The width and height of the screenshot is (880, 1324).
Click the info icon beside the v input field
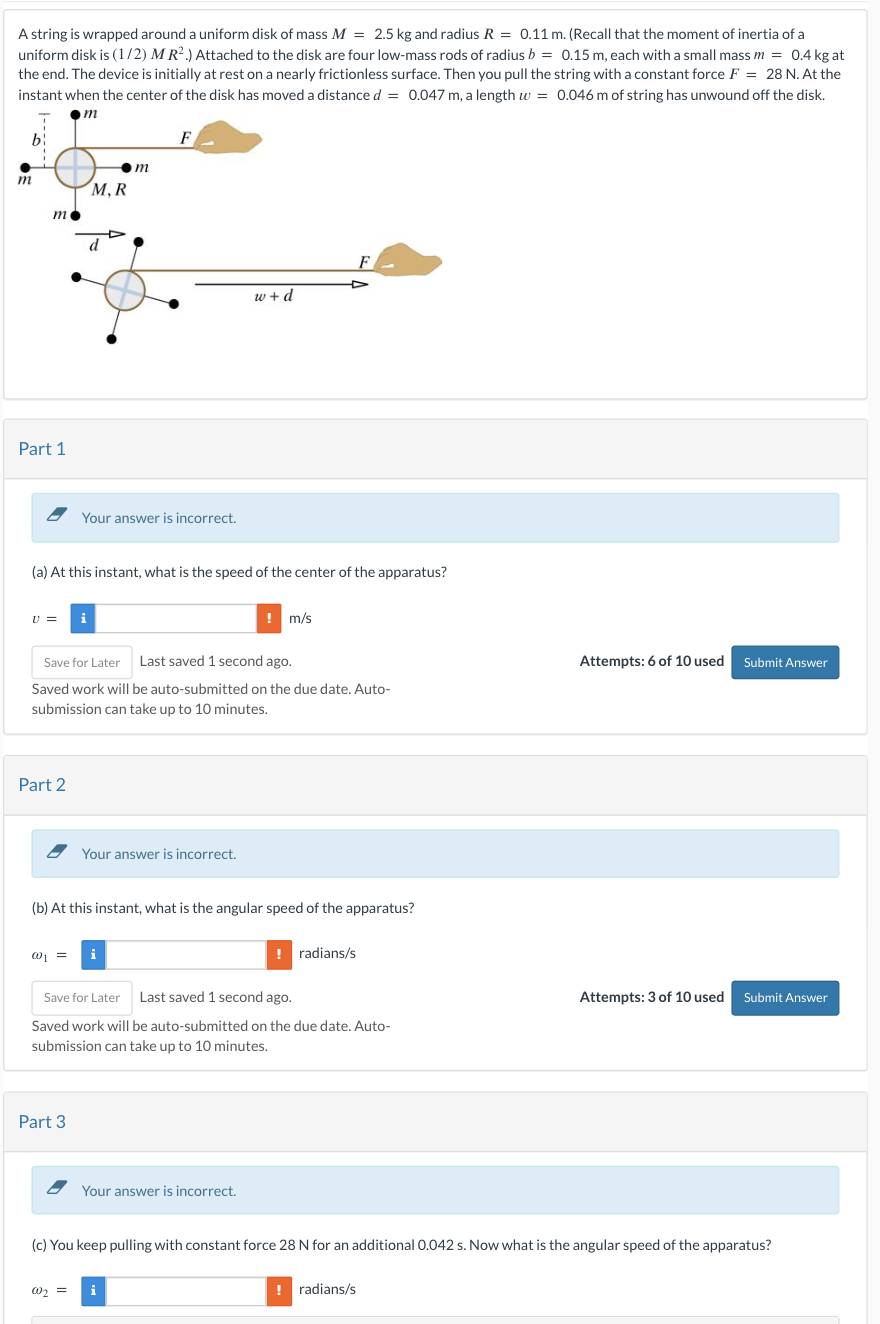[82, 617]
